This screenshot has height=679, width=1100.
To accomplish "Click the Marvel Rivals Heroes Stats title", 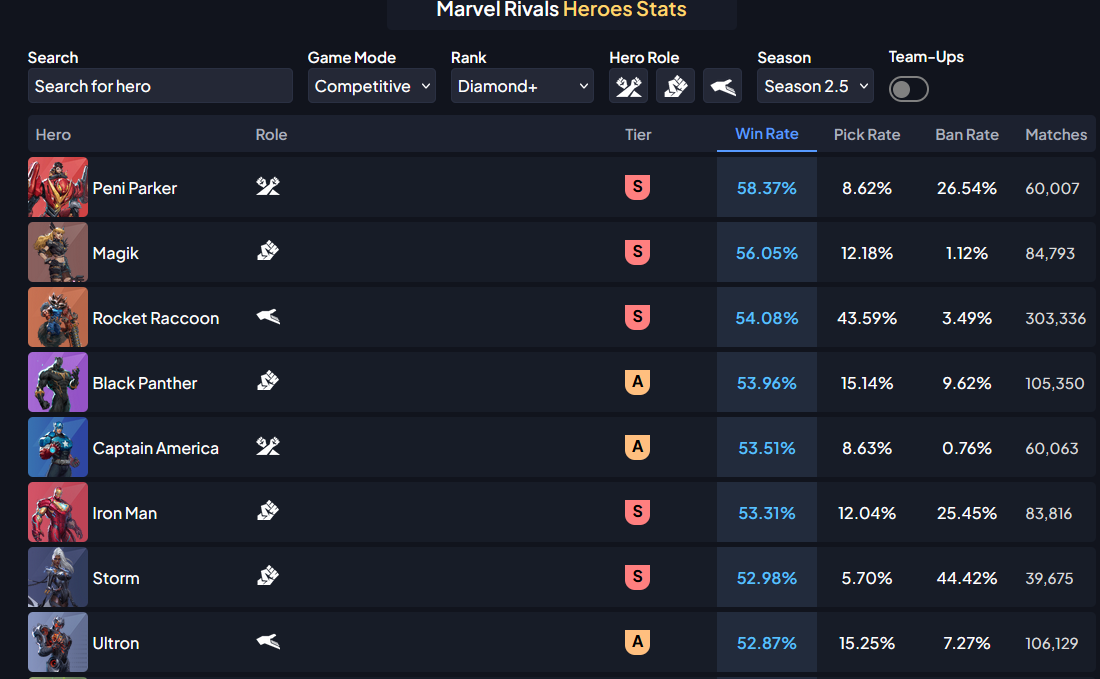I will pos(561,9).
